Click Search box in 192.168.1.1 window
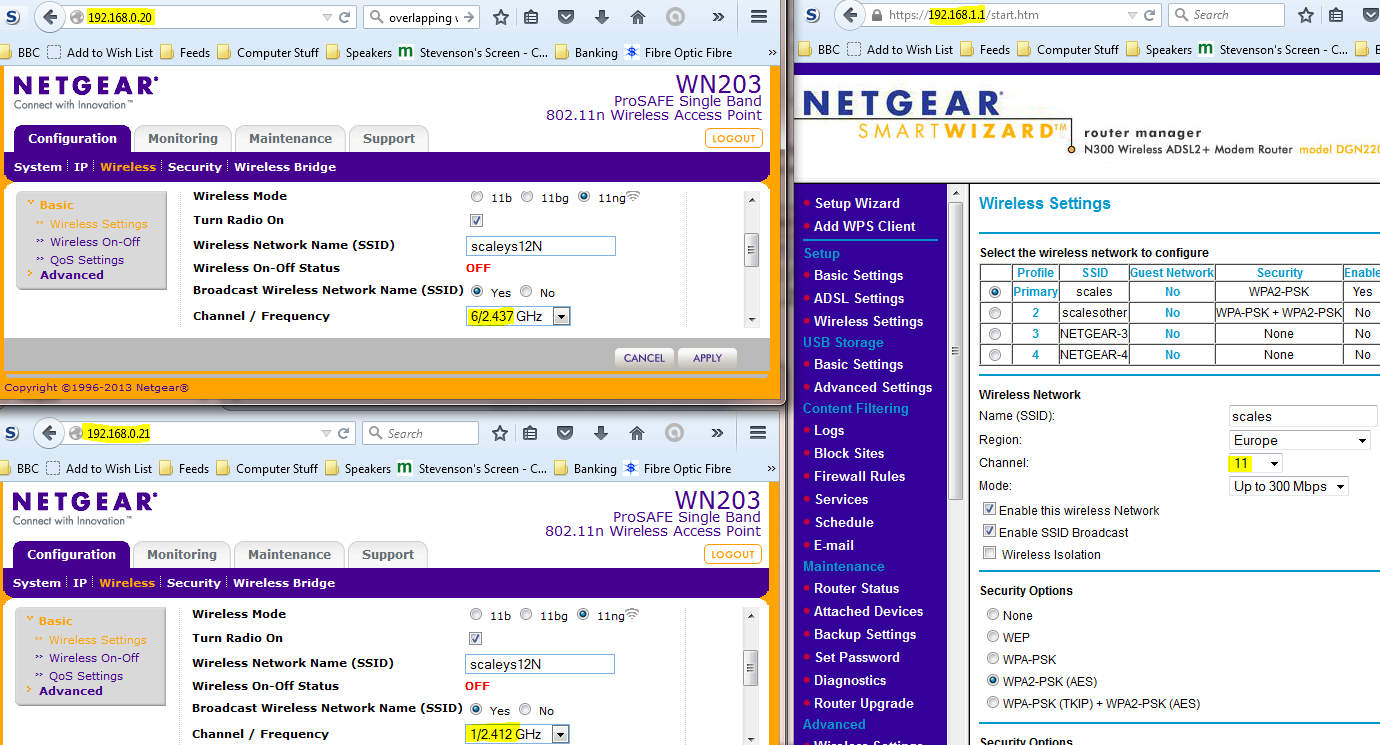 [1225, 15]
